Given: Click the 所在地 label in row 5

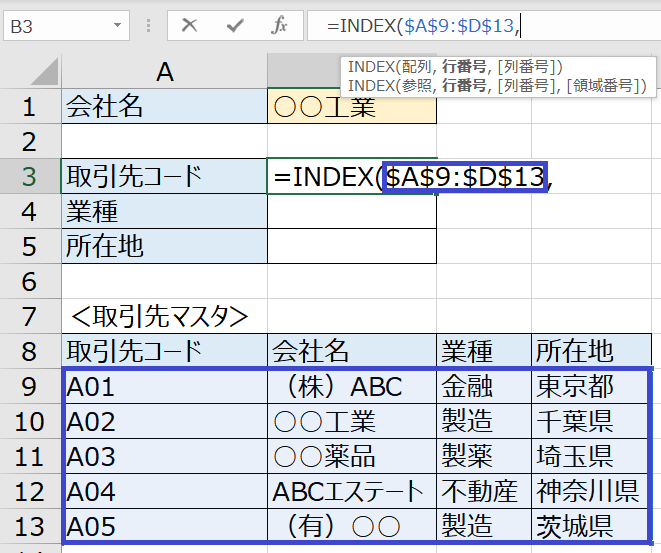Looking at the screenshot, I should pos(164,246).
